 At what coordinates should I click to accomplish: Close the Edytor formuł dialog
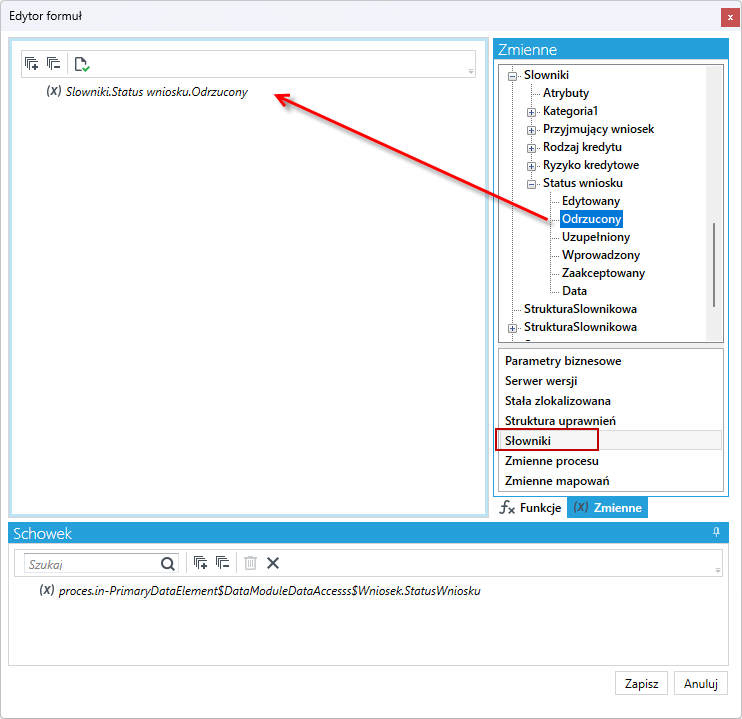point(730,17)
